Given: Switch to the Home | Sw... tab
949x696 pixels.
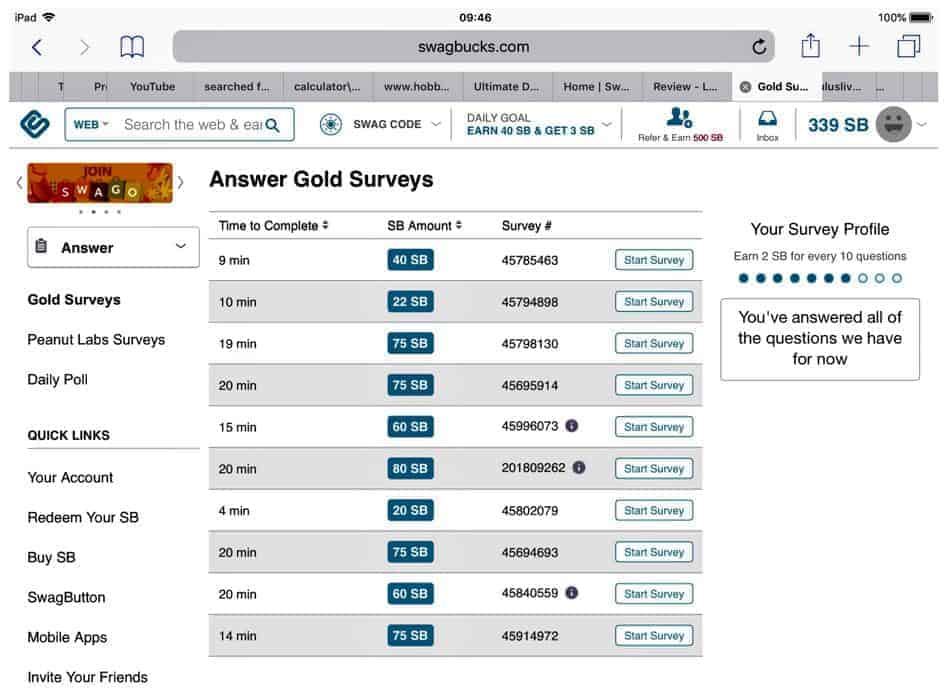Looking at the screenshot, I should click(596, 87).
